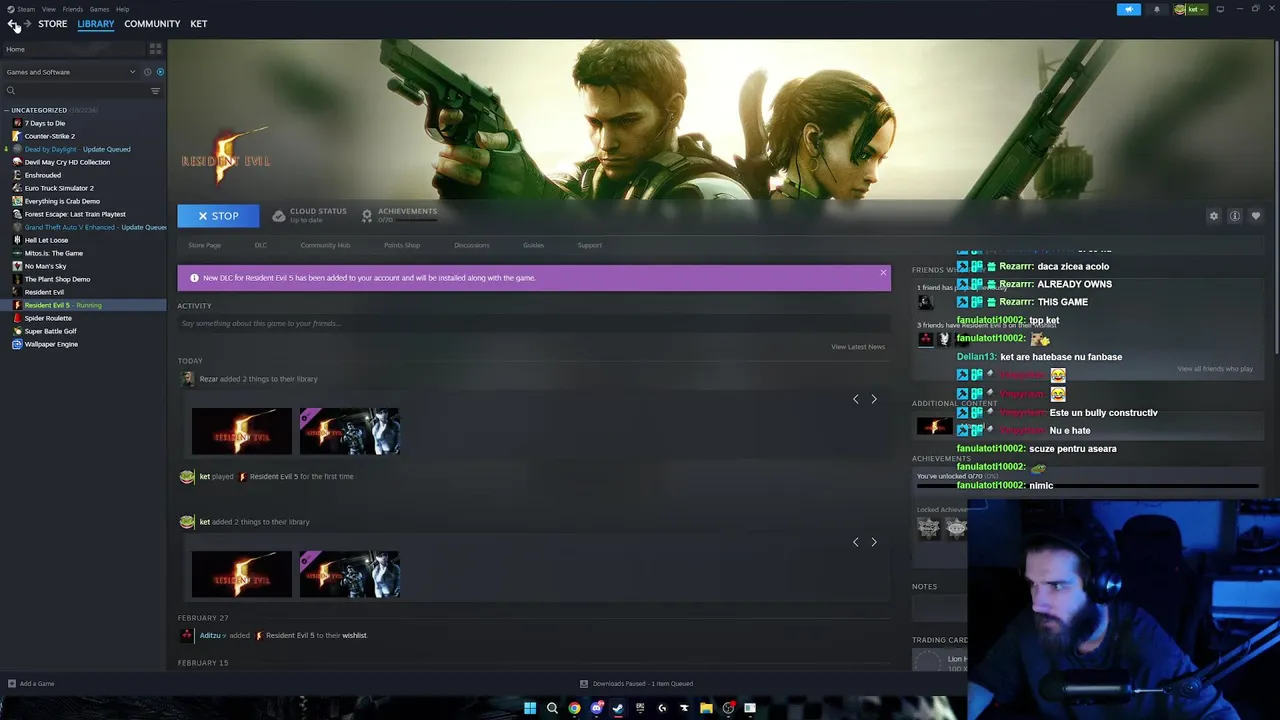Image resolution: width=1280 pixels, height=720 pixels.
Task: Open Downloads Paused status bar
Action: [x=637, y=684]
